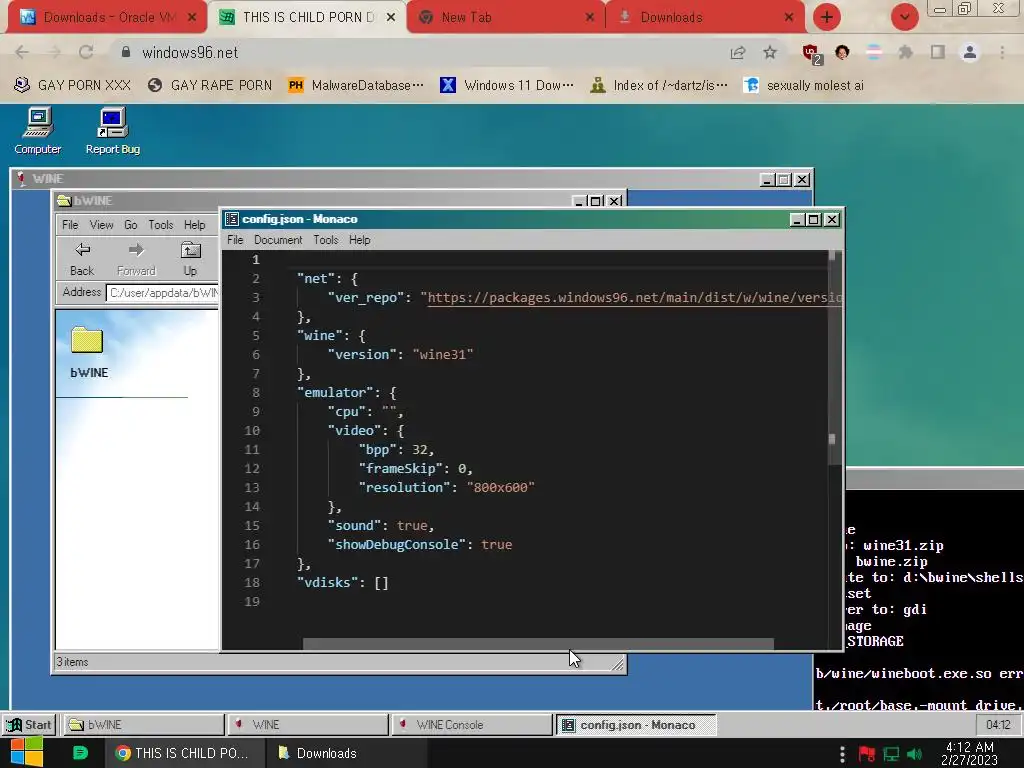Switch to the Downloads Chrome tab
Screen dimensions: 1024x768
point(705,17)
